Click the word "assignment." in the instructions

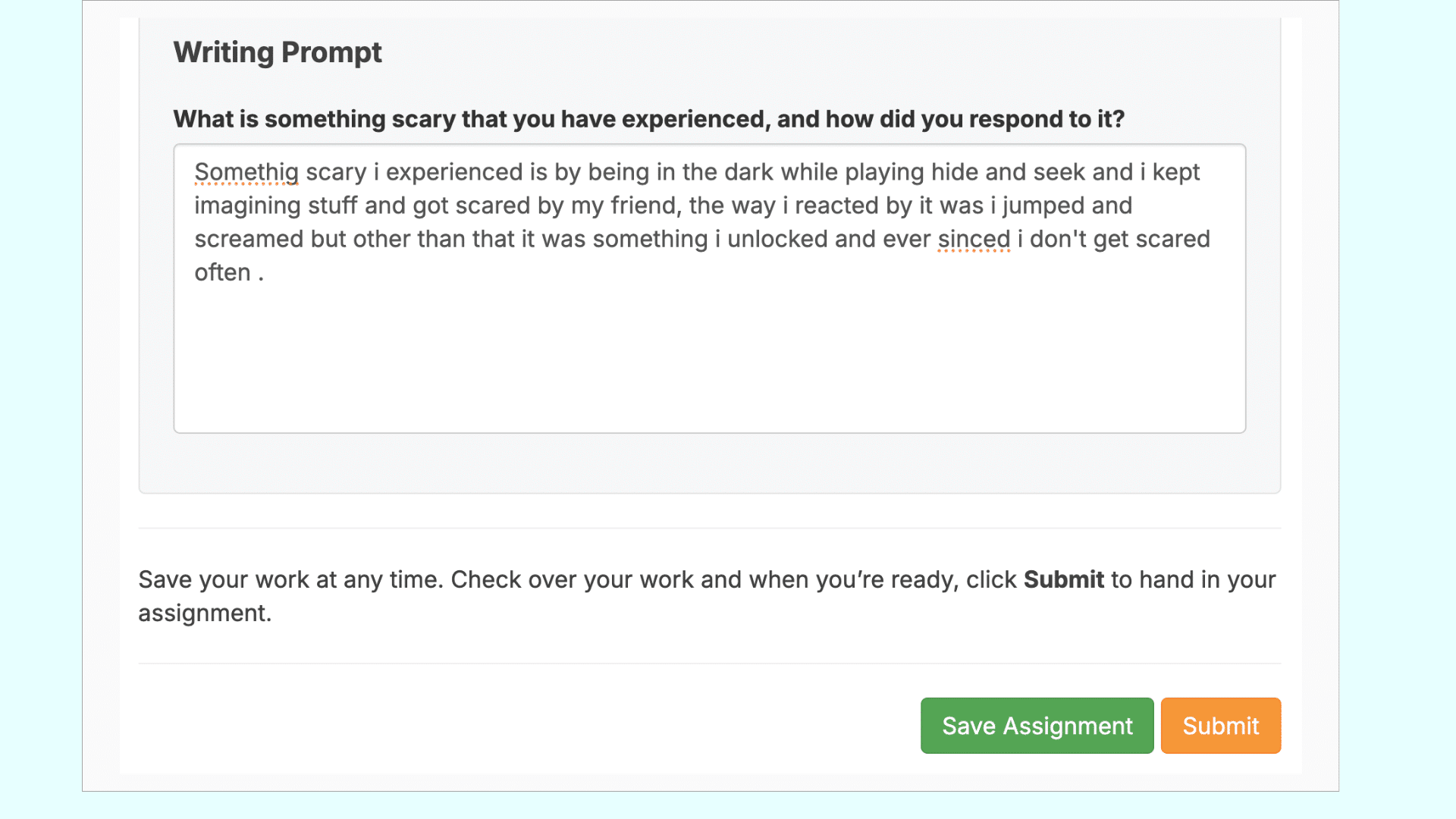point(205,613)
